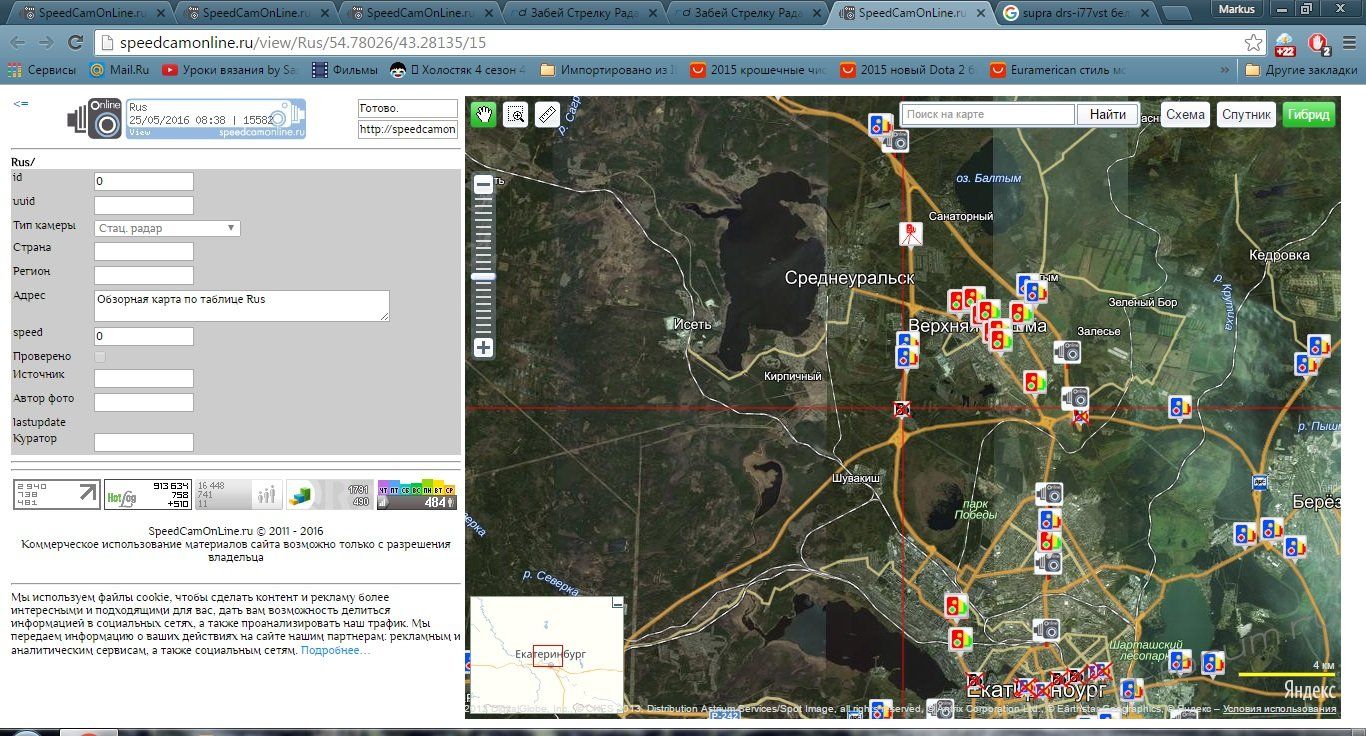Click the map zoom level slider handle

coord(483,276)
